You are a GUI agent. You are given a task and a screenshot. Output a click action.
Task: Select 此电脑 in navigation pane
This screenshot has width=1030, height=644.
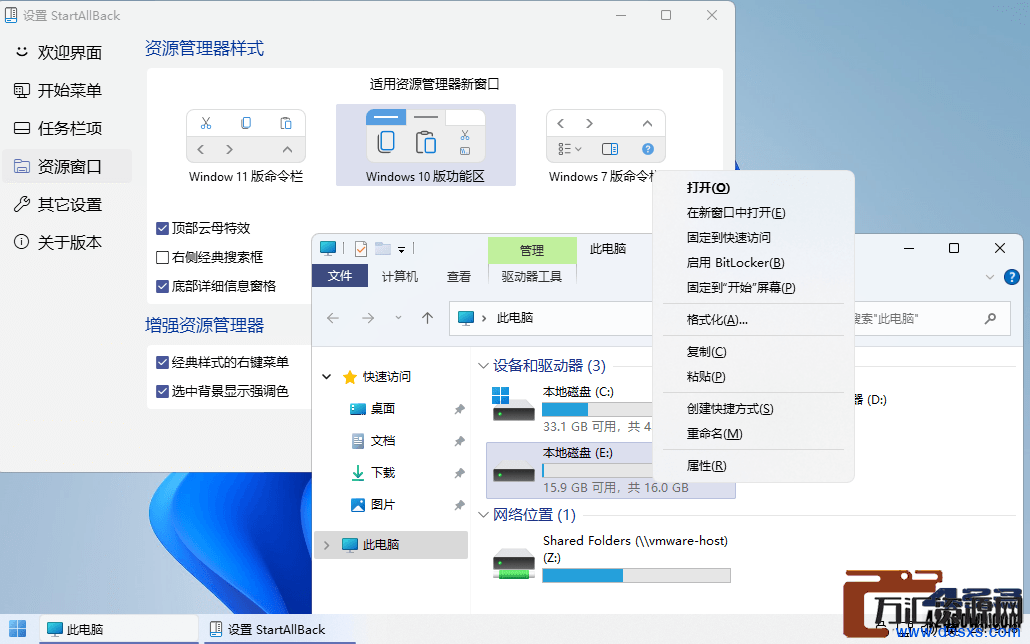(391, 545)
